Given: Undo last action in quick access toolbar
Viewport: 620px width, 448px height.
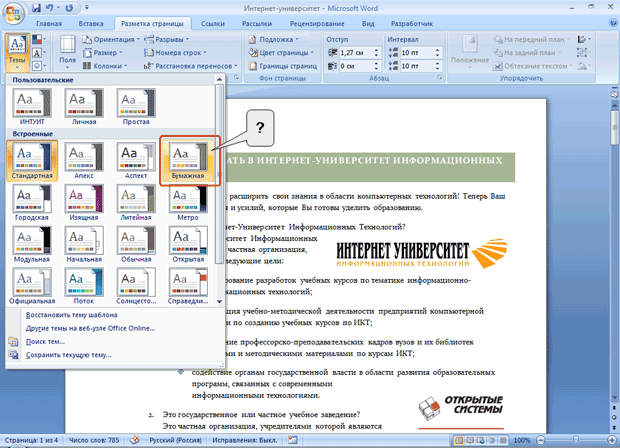Looking at the screenshot, I should tap(50, 8).
